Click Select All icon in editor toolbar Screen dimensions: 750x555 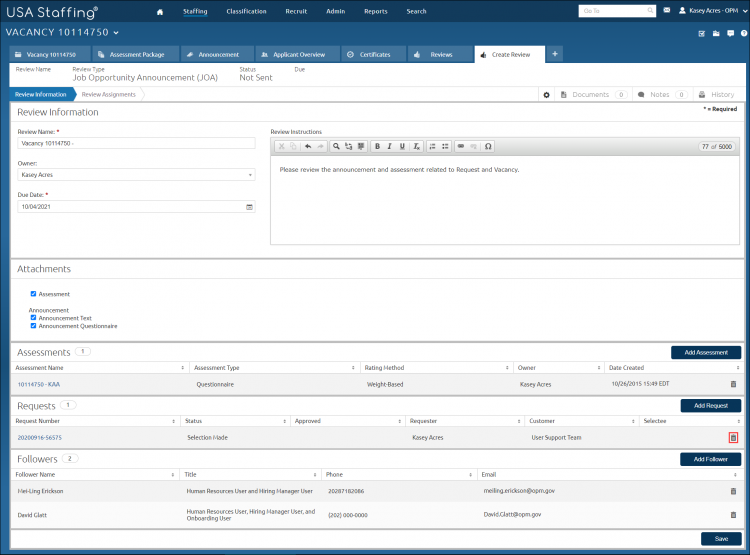coord(361,146)
